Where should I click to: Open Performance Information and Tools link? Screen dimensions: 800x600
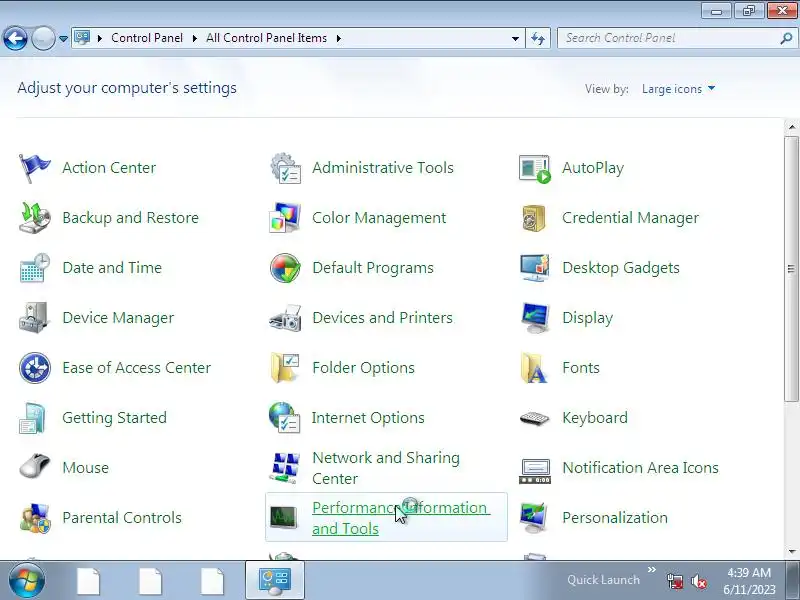[401, 518]
